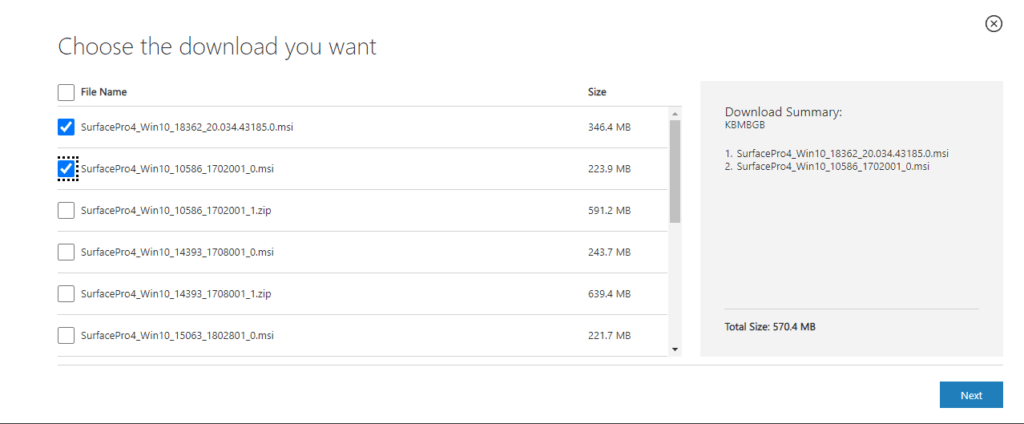Click the File Name column header
Screen dimensions: 1024x424
click(104, 92)
